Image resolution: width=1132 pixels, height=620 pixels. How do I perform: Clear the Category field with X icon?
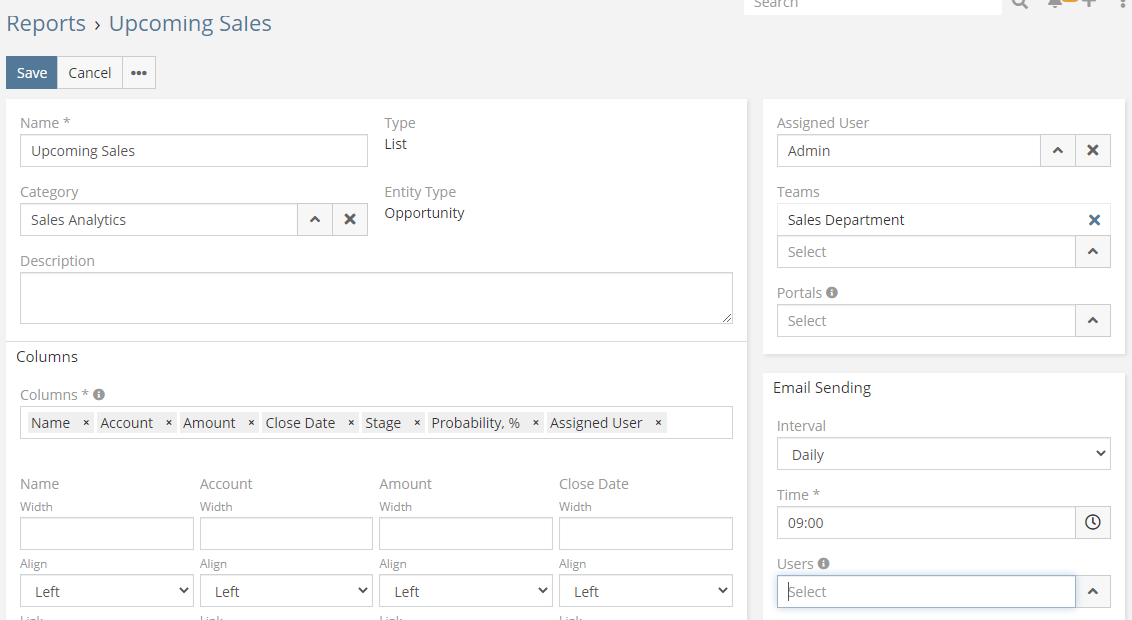pos(350,220)
